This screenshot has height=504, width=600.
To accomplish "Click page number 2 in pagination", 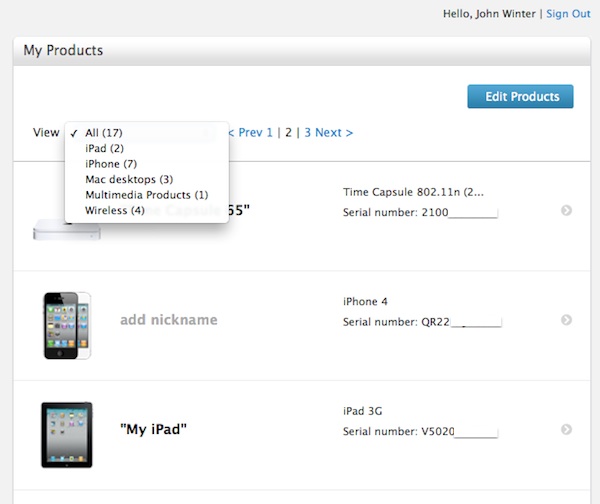I will 289,132.
